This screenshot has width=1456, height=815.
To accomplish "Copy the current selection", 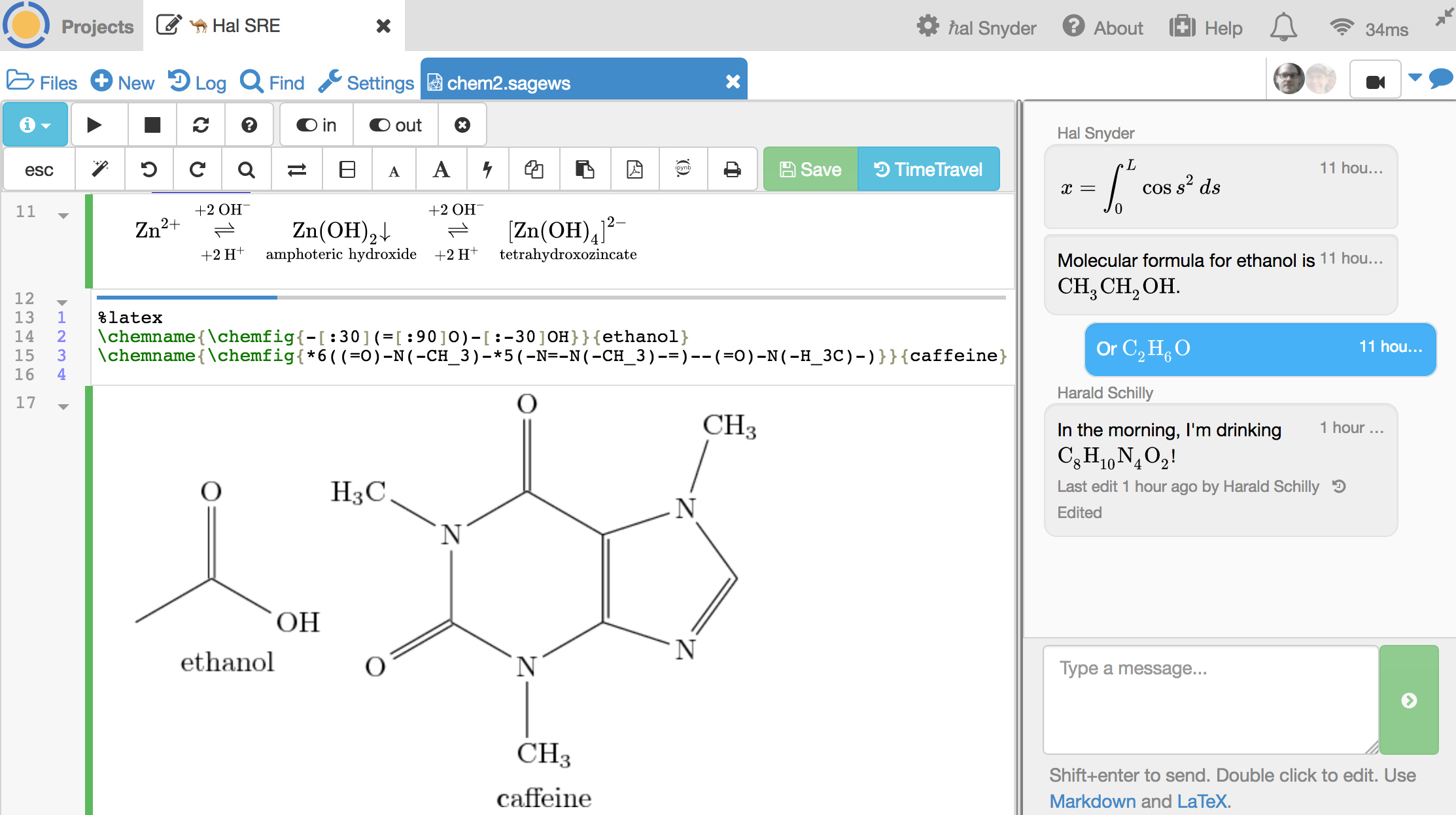I will [534, 169].
